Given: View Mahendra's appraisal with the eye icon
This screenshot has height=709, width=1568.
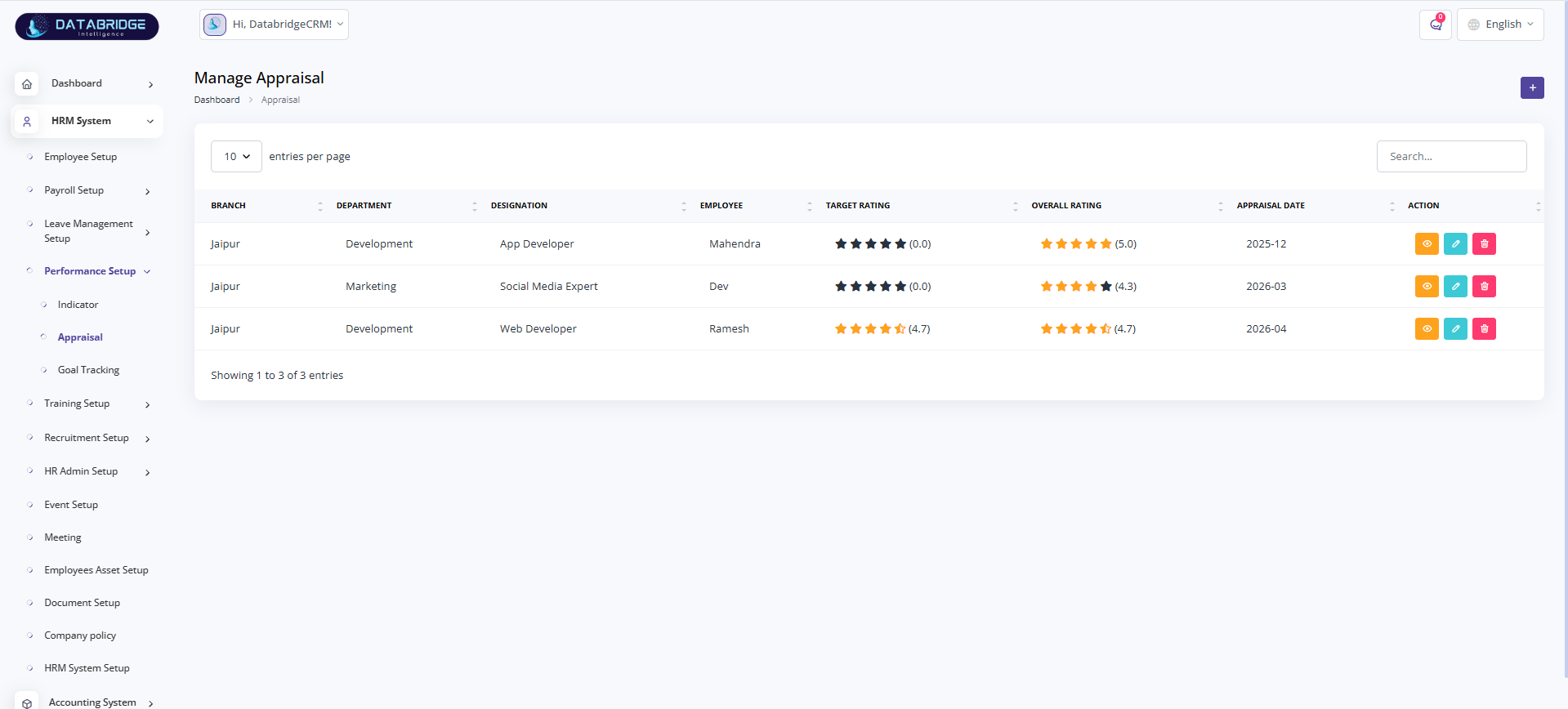Looking at the screenshot, I should point(1427,243).
